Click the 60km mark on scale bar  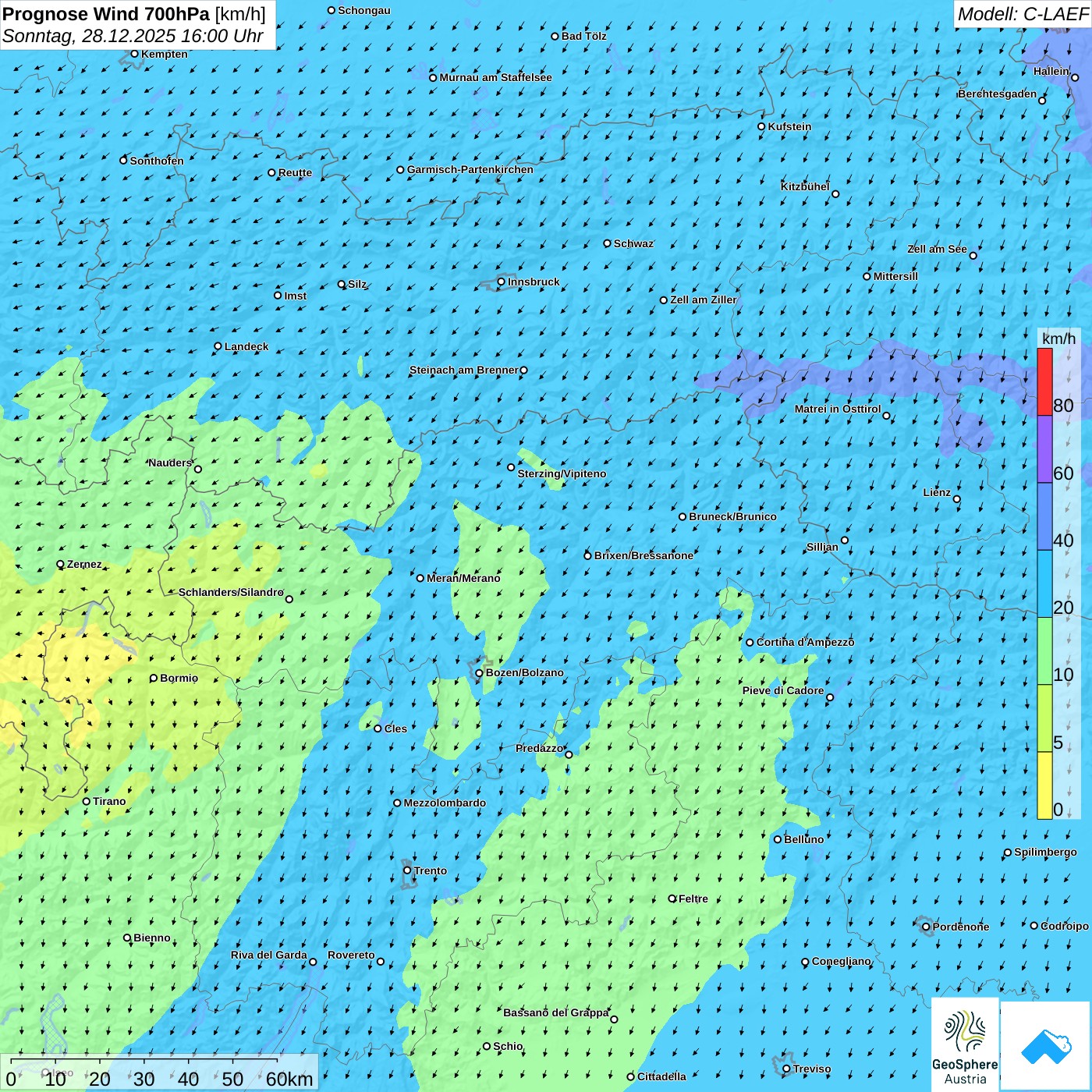point(289,1080)
